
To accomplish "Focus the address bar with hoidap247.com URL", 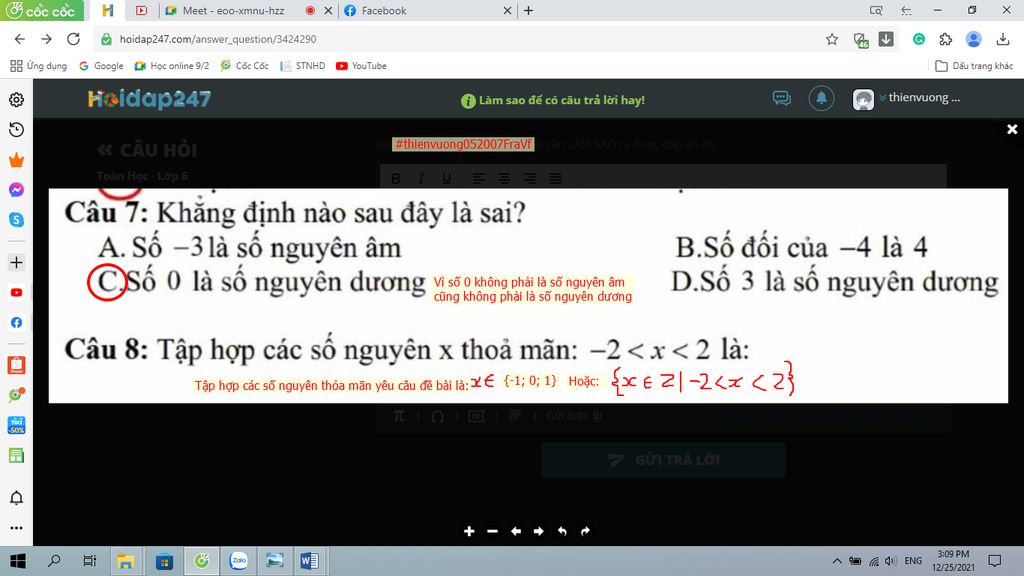I will [457, 39].
